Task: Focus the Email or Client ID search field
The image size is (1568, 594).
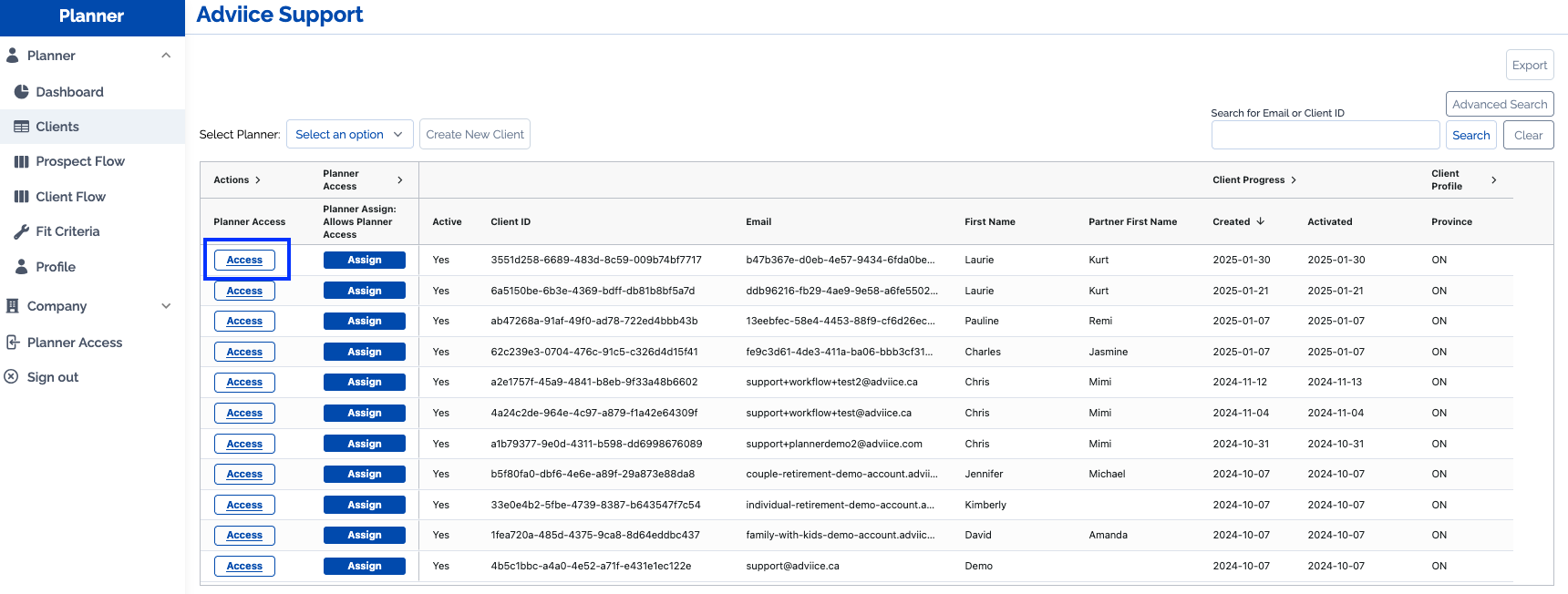Action: [1325, 136]
